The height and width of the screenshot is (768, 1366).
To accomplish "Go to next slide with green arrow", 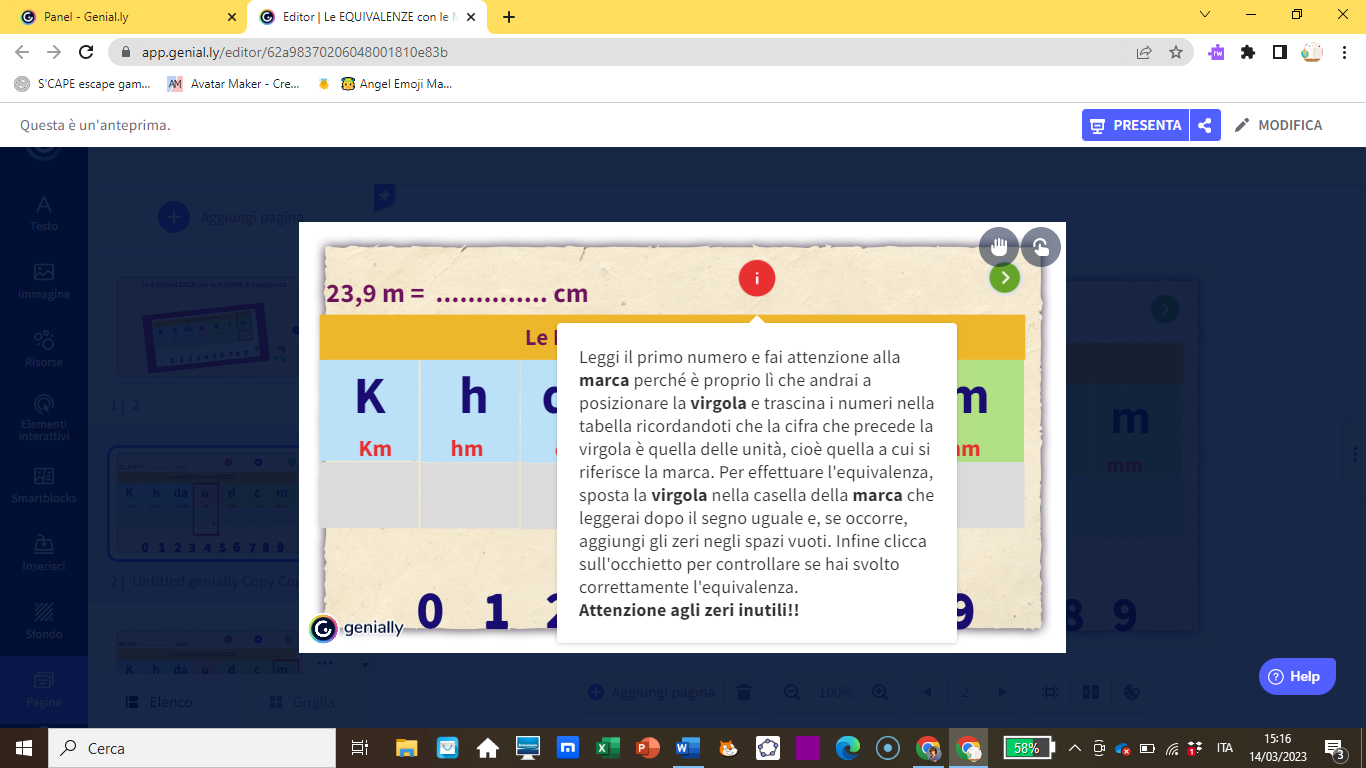I will tap(1004, 278).
